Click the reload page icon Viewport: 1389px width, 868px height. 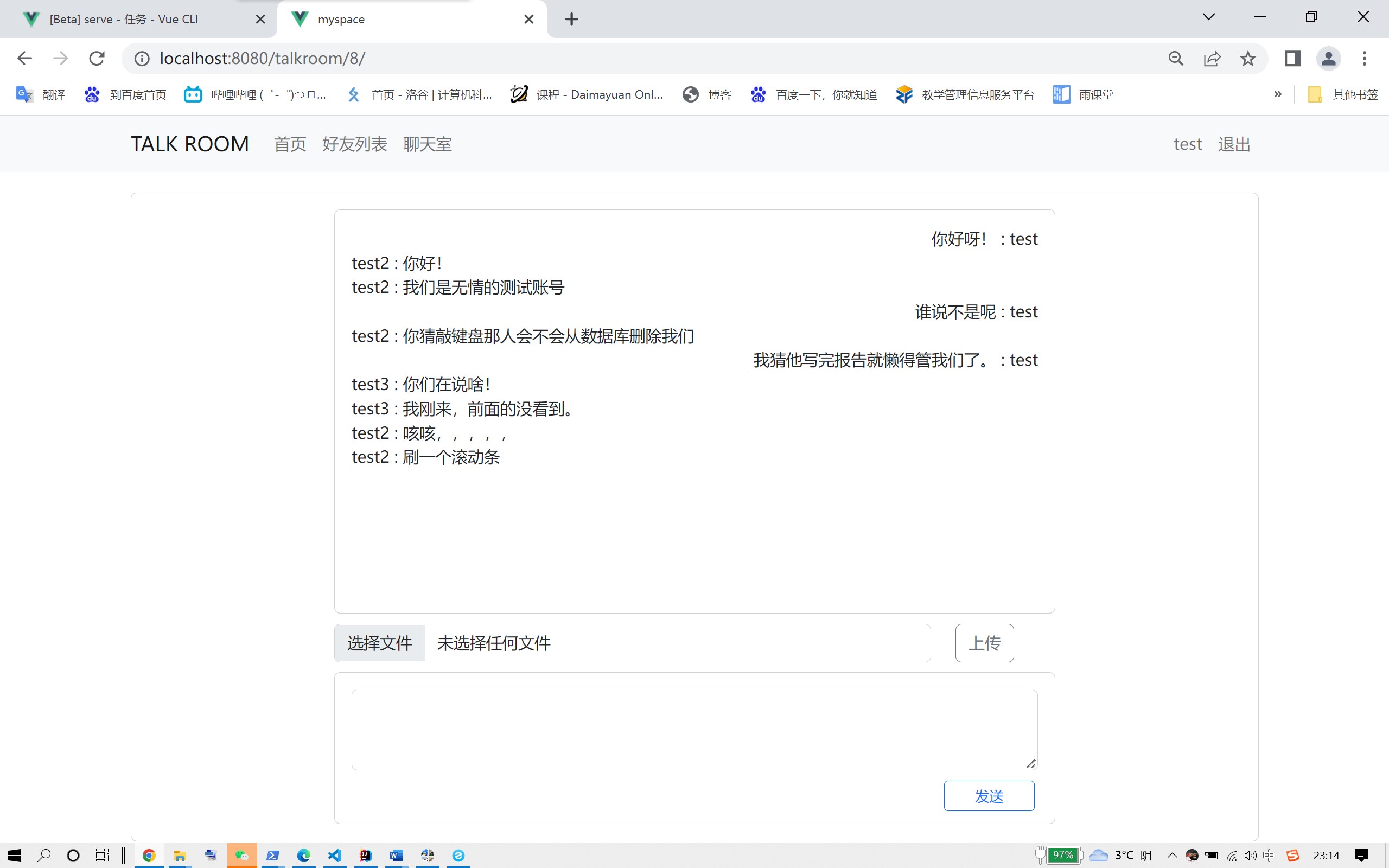coord(97,58)
